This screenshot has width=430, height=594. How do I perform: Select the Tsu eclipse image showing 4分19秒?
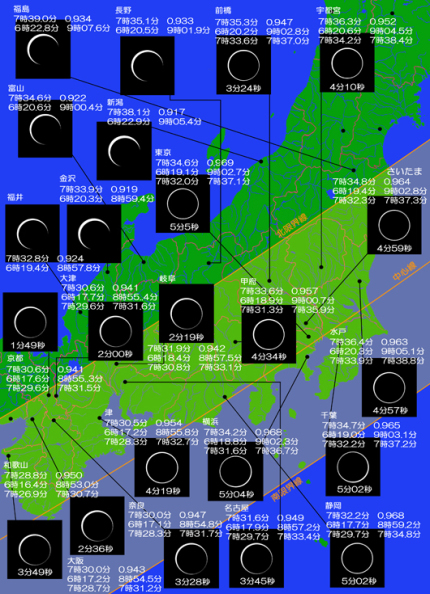coord(162,467)
